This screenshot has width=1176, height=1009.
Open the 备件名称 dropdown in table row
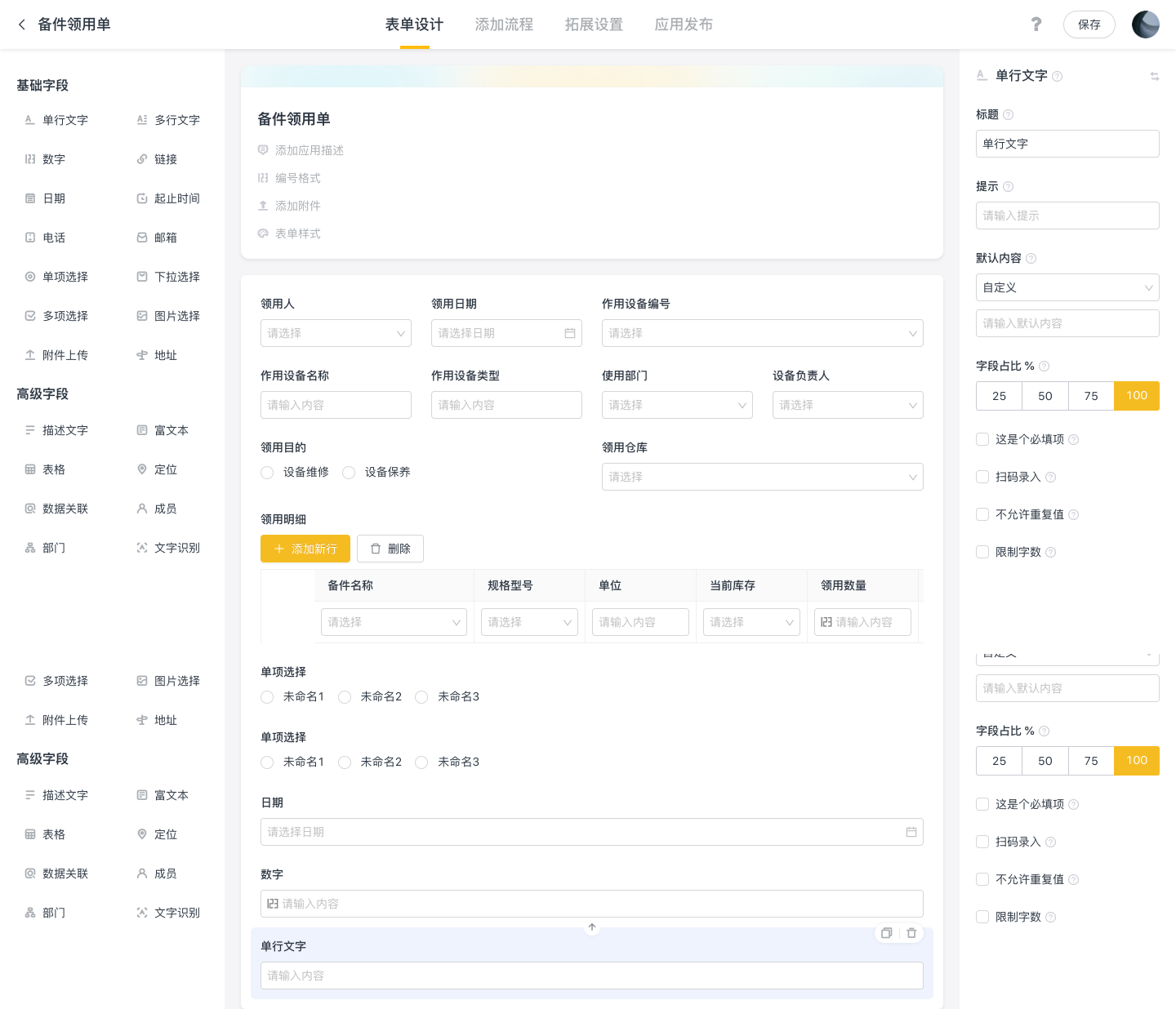point(394,622)
